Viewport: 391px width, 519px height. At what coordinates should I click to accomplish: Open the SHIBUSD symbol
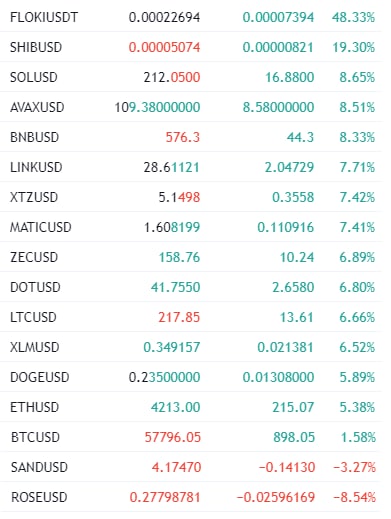(x=36, y=47)
